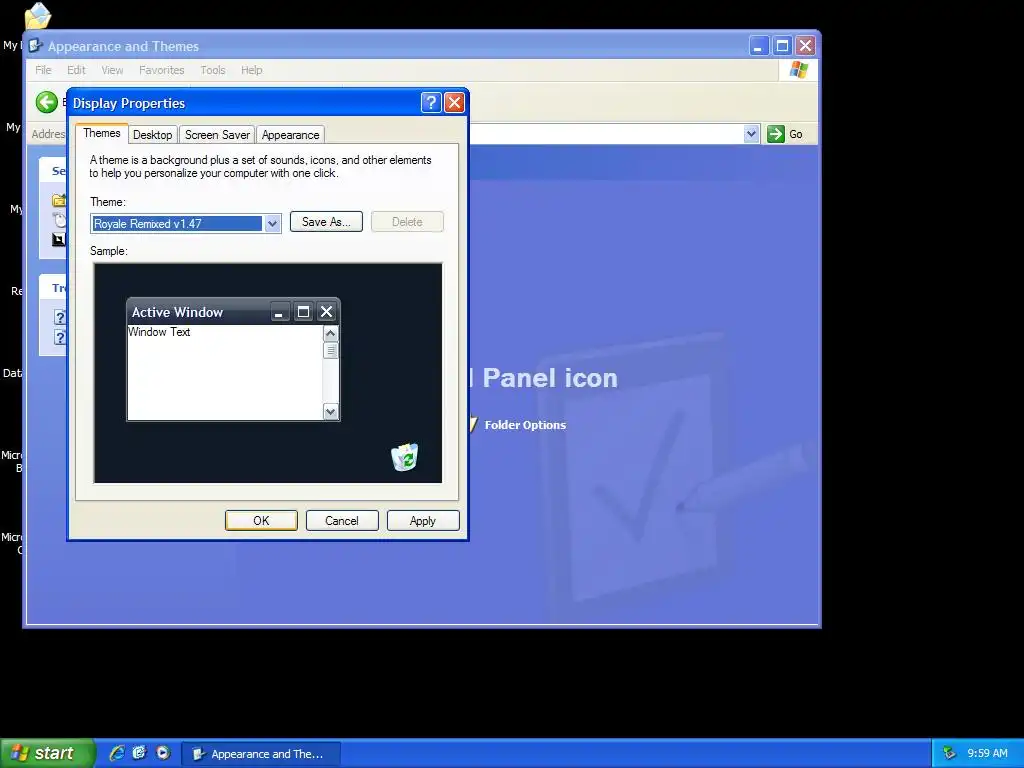
Task: Click the sample Active Window preview
Action: pyautogui.click(x=233, y=360)
